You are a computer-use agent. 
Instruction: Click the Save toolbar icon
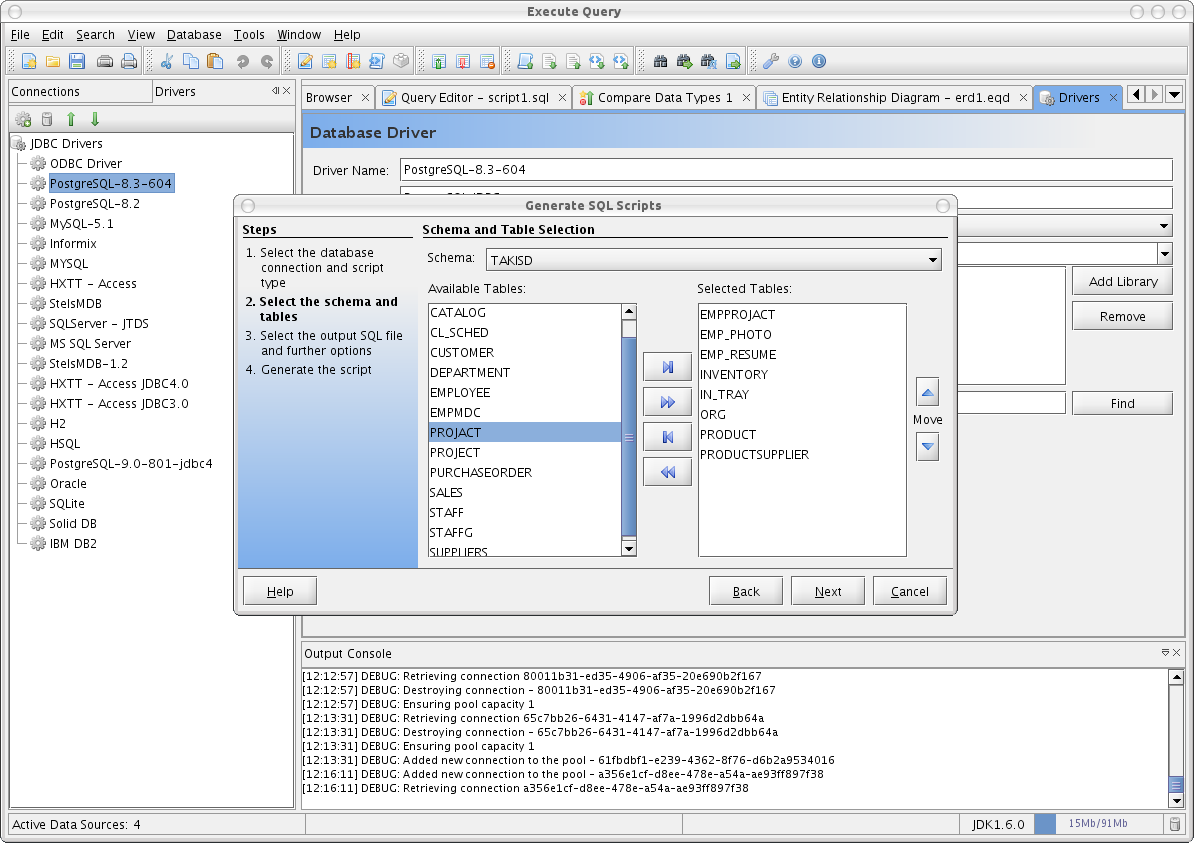pos(77,61)
